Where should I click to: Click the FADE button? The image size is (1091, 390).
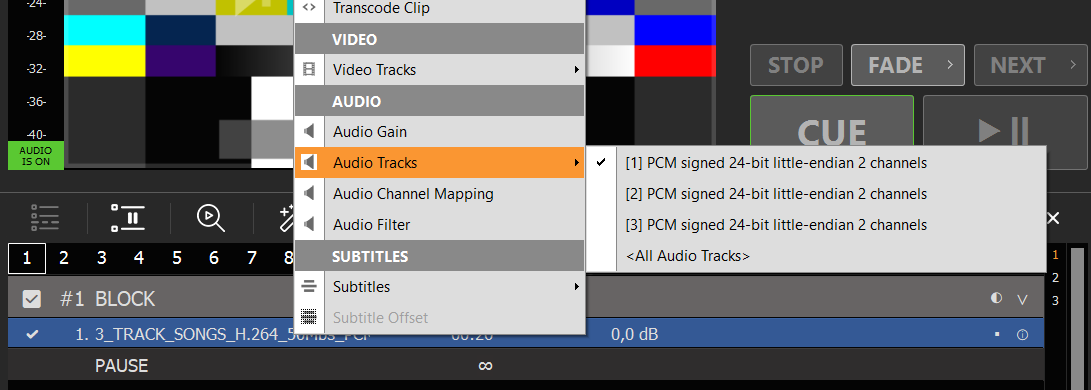908,65
